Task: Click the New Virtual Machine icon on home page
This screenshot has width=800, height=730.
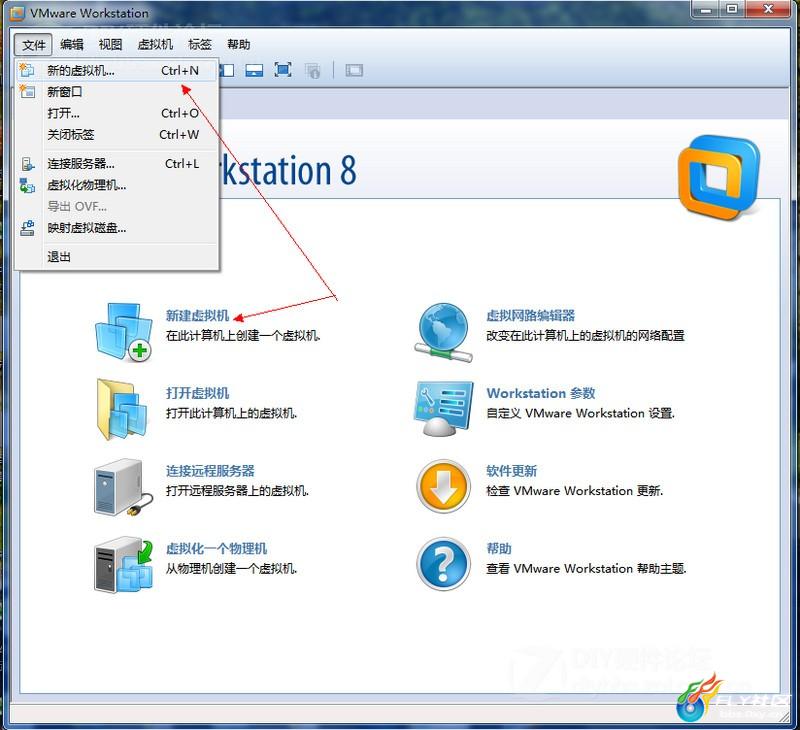Action: (123, 332)
